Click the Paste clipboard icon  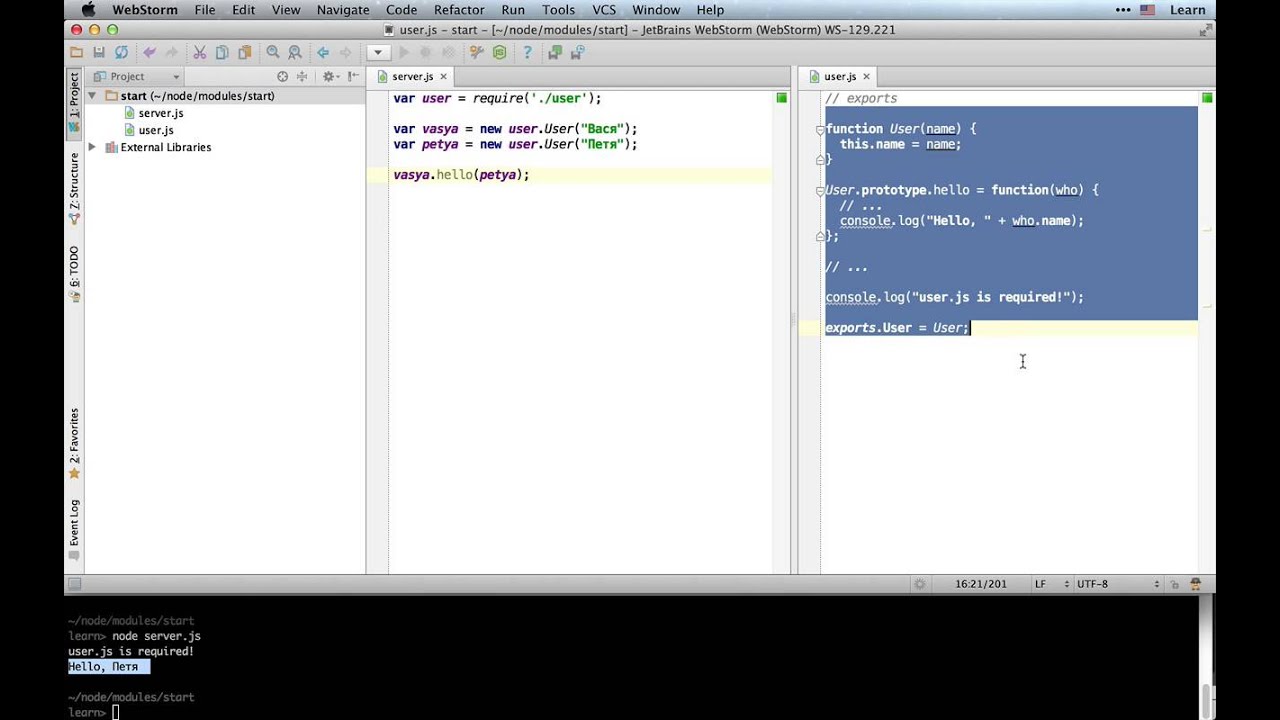(x=244, y=52)
